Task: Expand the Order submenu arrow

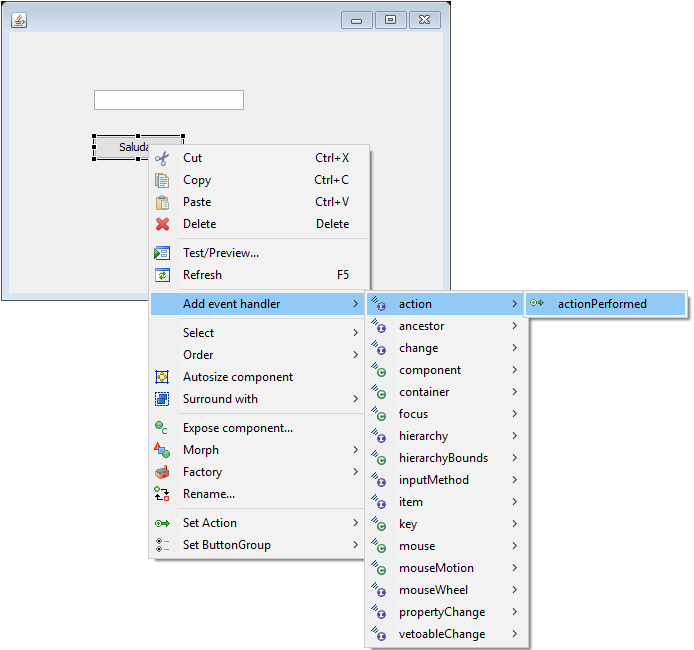Action: (356, 355)
